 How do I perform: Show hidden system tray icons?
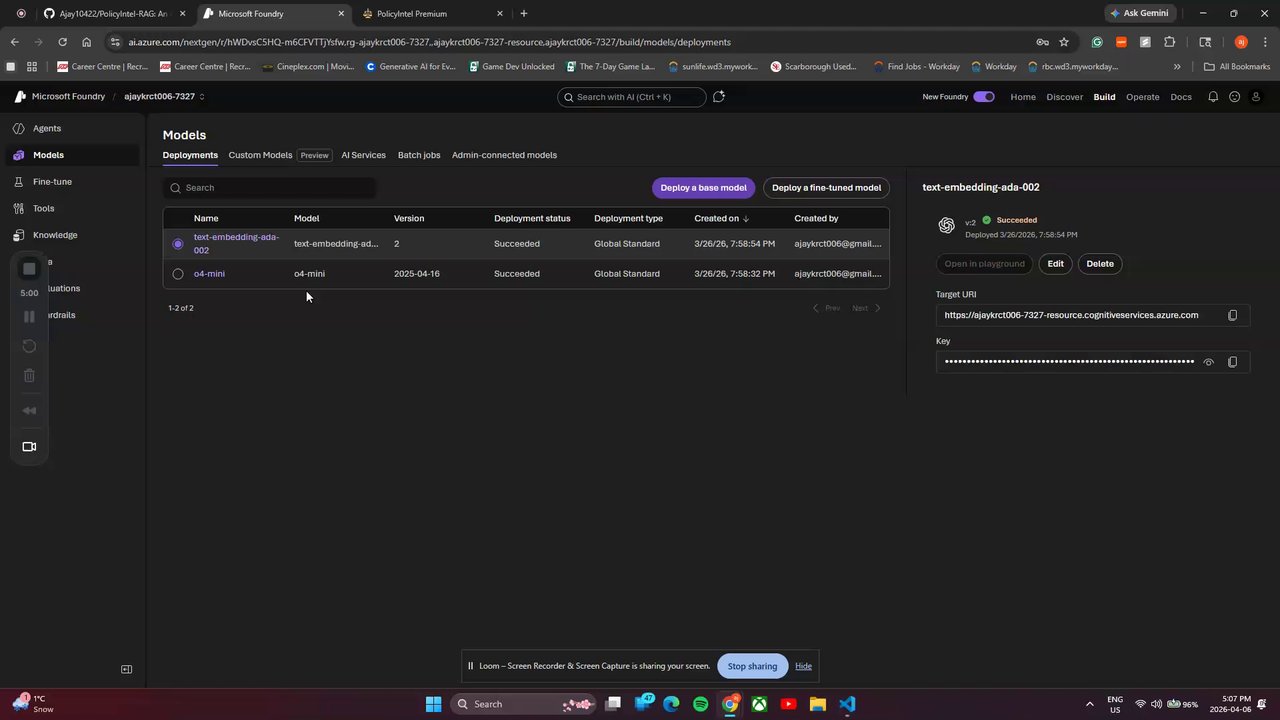tap(1090, 704)
